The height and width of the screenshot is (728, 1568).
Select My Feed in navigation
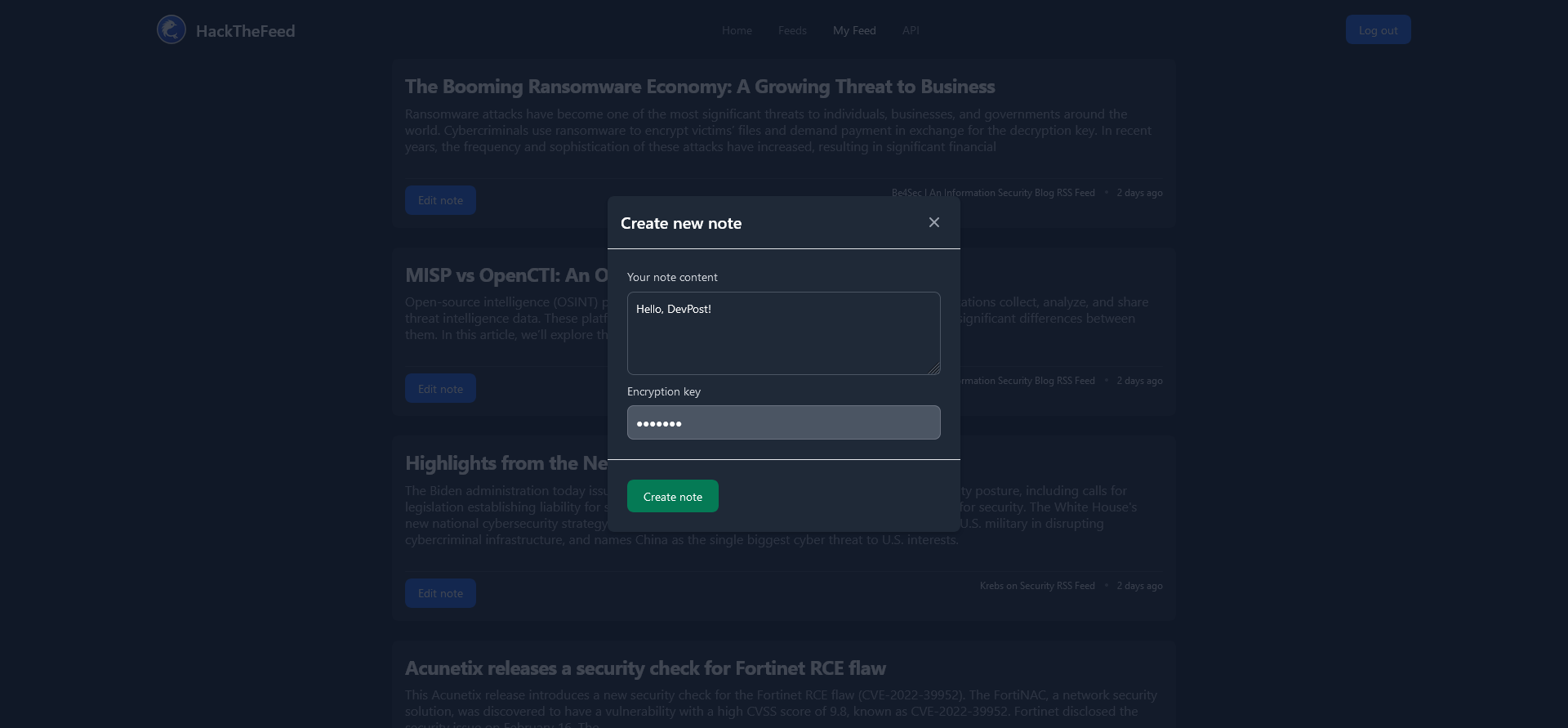point(854,30)
